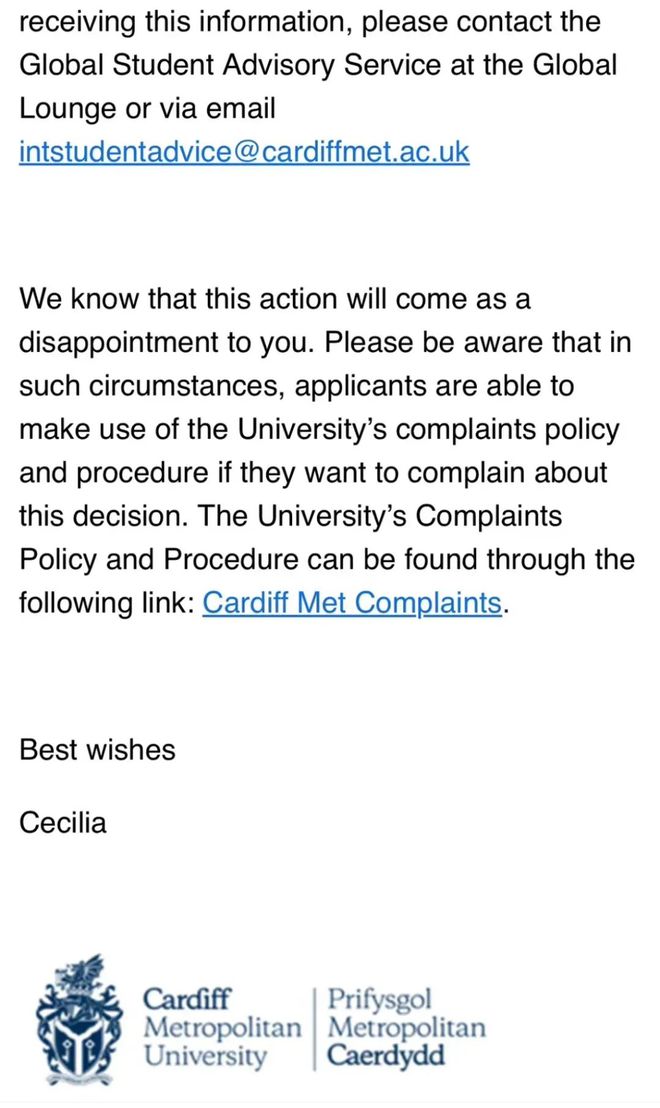This screenshot has height=1108, width=660.
Task: Click the "Best wishes" closing line
Action: pos(97,750)
